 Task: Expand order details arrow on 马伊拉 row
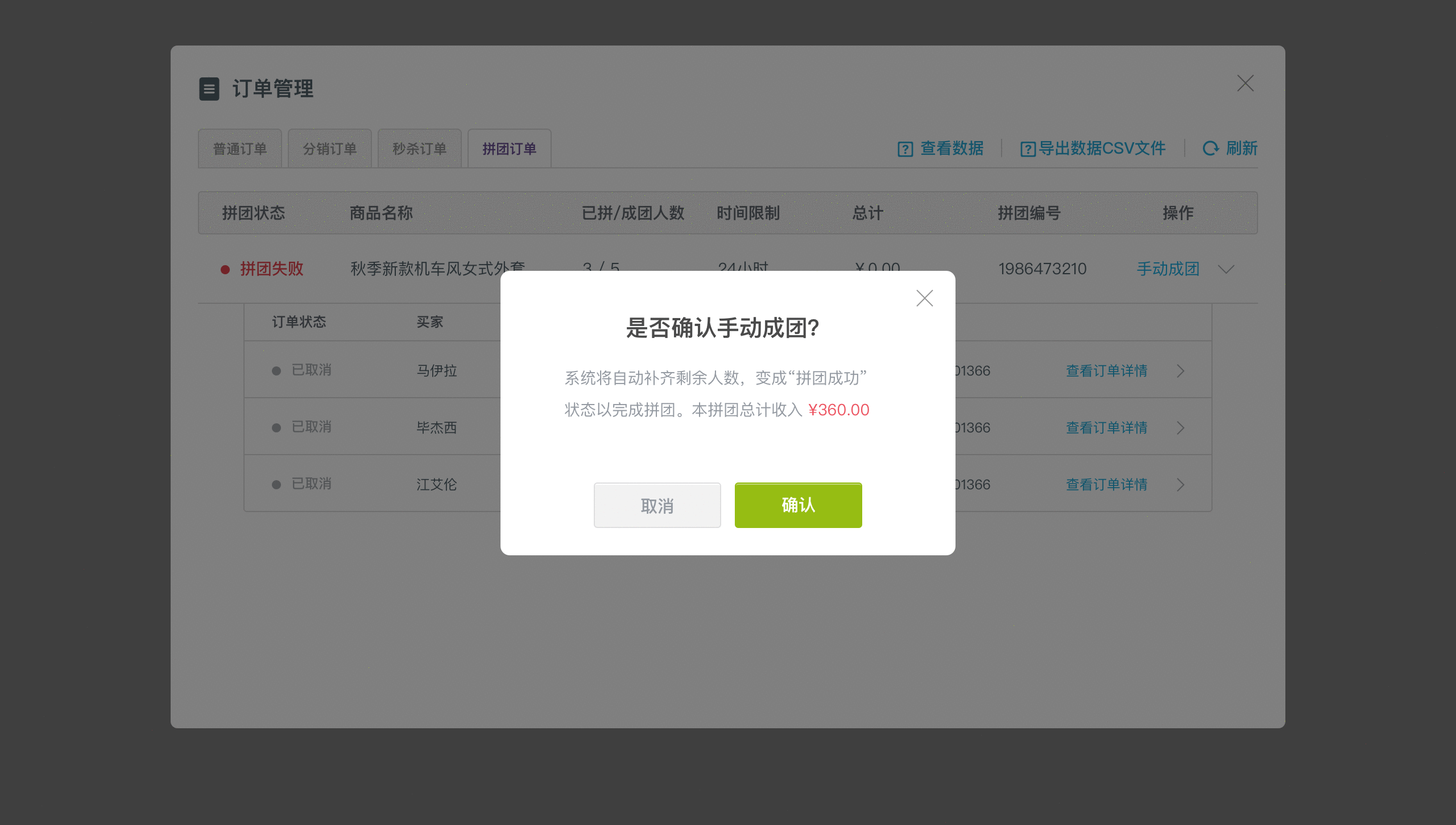click(1181, 370)
